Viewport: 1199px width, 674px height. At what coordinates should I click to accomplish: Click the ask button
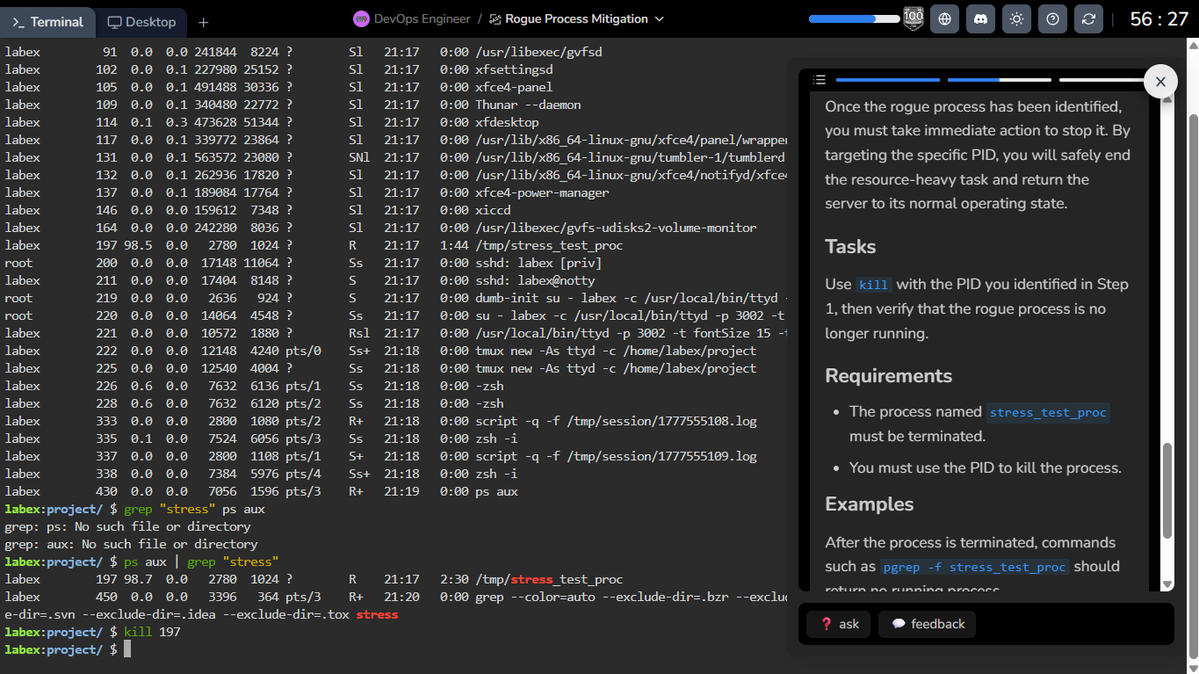(x=838, y=624)
